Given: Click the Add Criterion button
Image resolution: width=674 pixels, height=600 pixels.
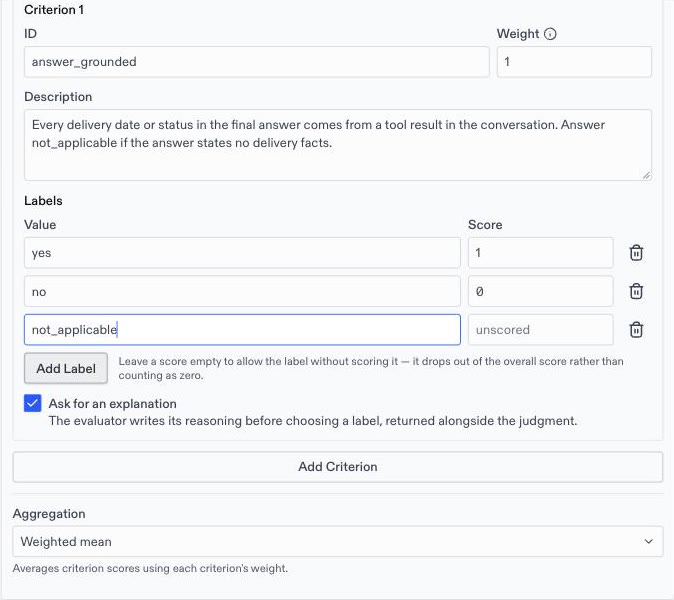Looking at the screenshot, I should 337,466.
